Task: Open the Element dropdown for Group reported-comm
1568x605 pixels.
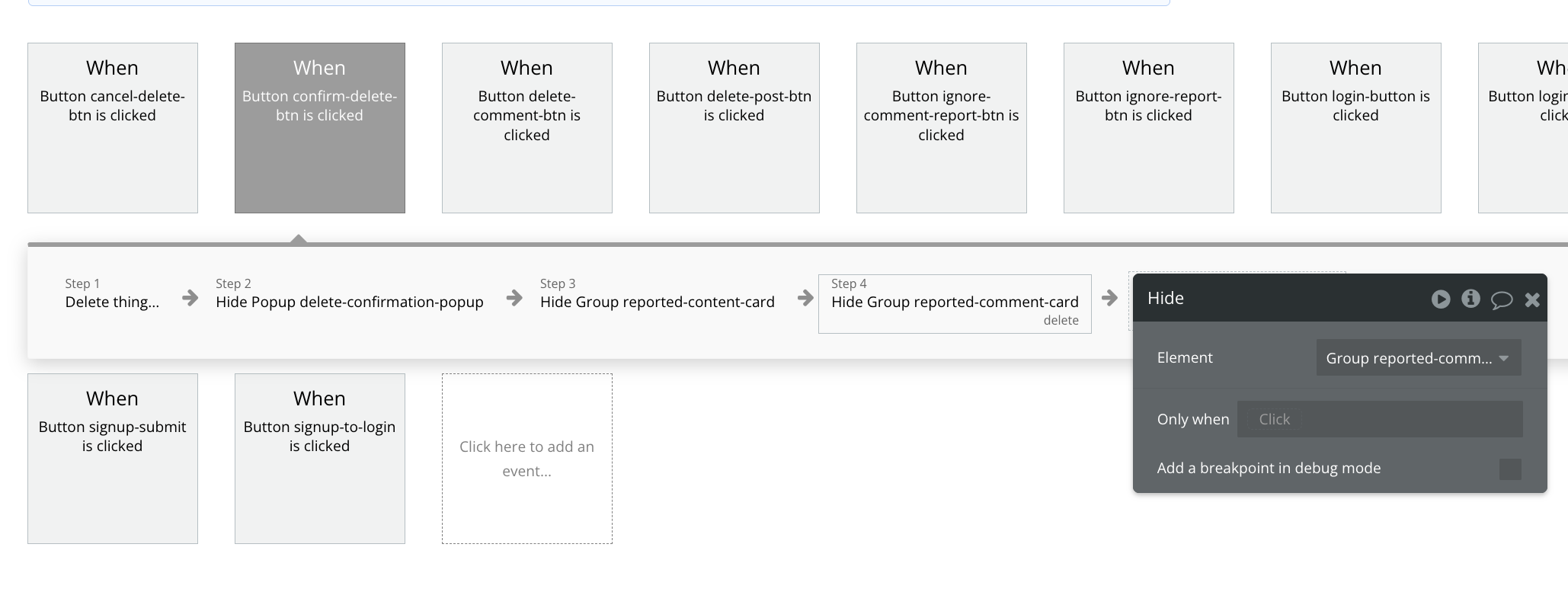Action: [1418, 358]
